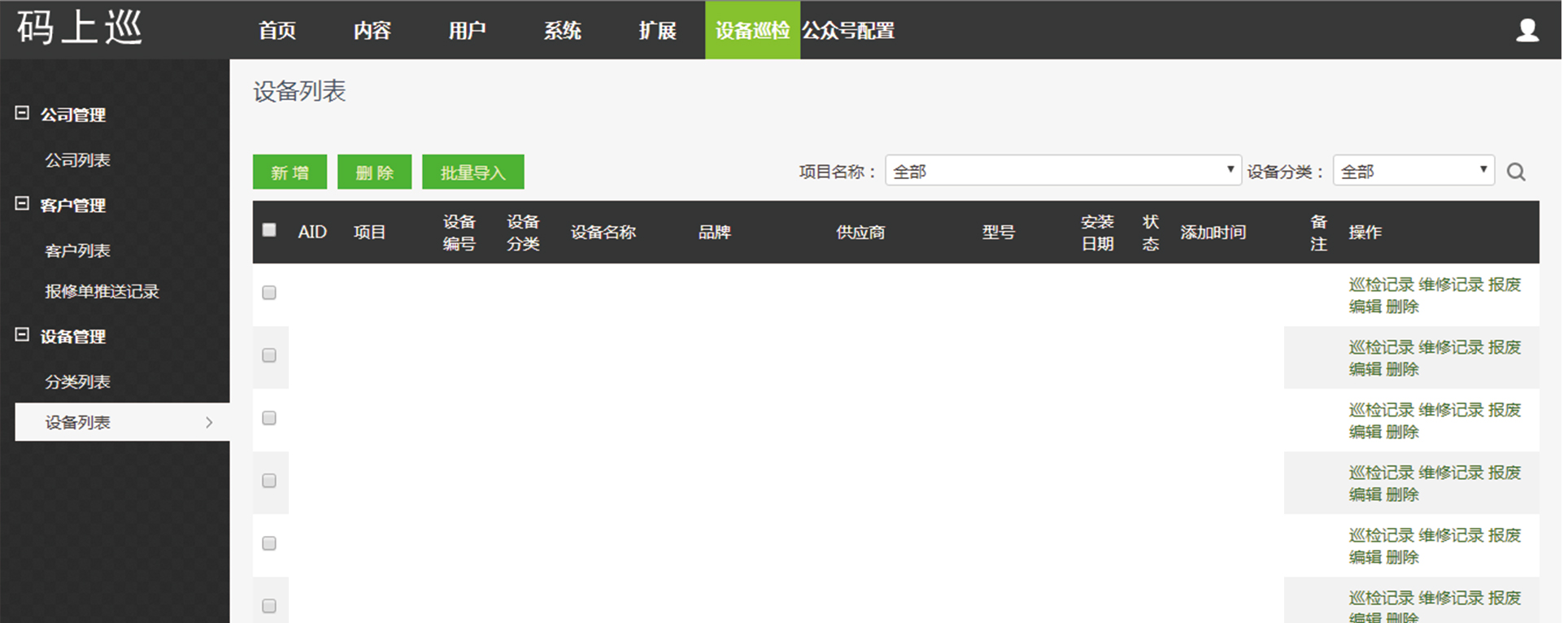The image size is (1568, 623).
Task: Collapse the 公司管理 section
Action: 23,114
